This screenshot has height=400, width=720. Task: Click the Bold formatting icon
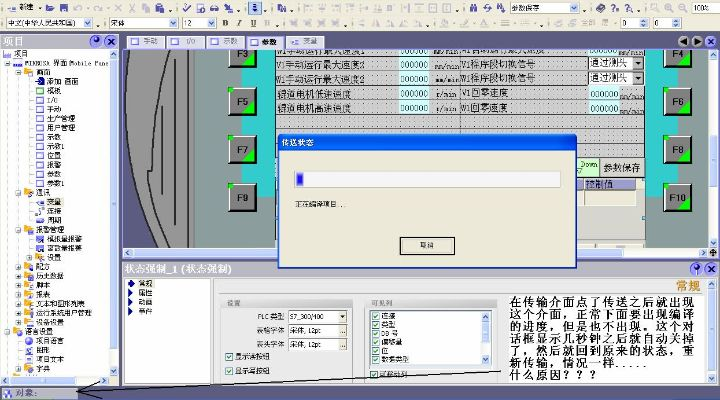226,22
